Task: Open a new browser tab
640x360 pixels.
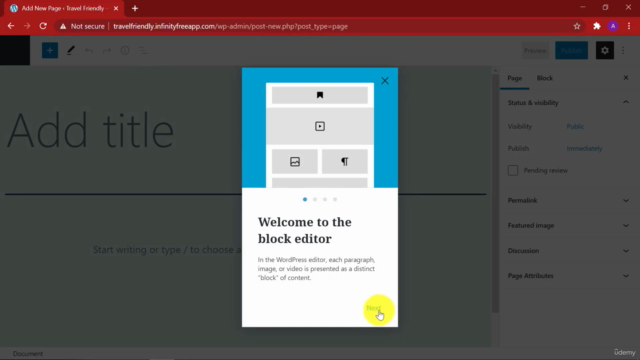Action: click(x=135, y=8)
